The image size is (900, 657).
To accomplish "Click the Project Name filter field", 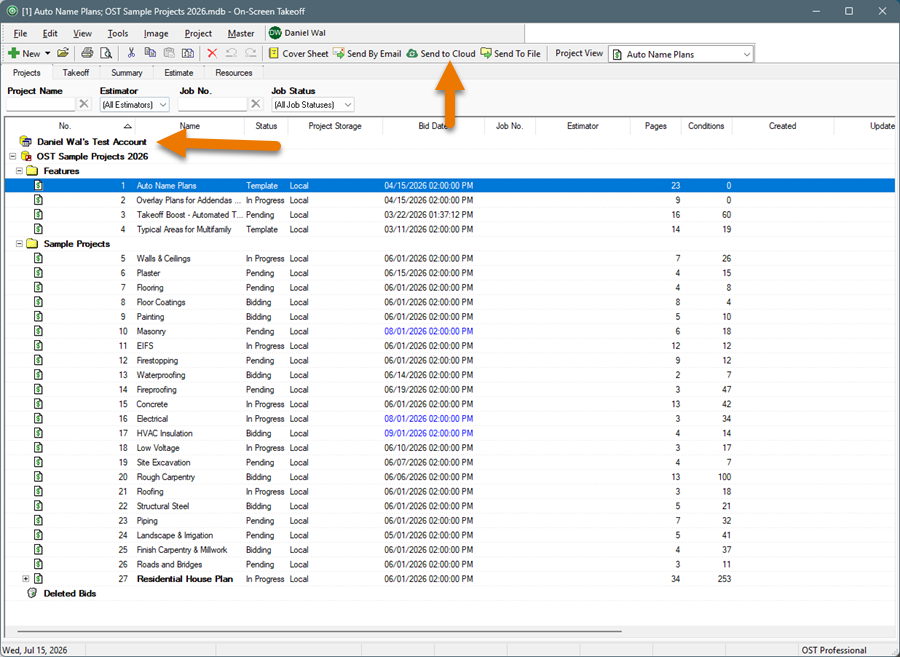I will (41, 104).
